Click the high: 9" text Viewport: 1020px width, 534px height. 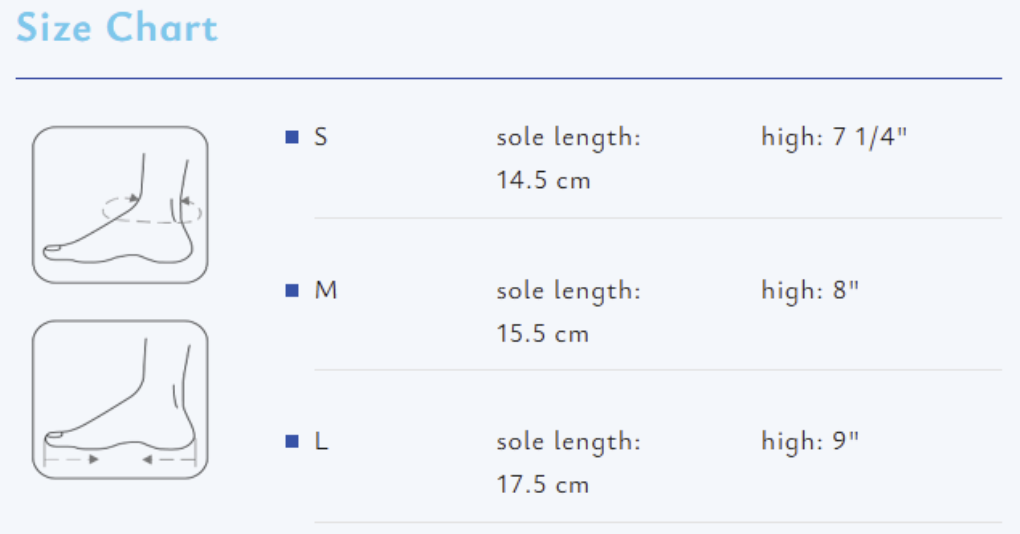[x=810, y=441]
